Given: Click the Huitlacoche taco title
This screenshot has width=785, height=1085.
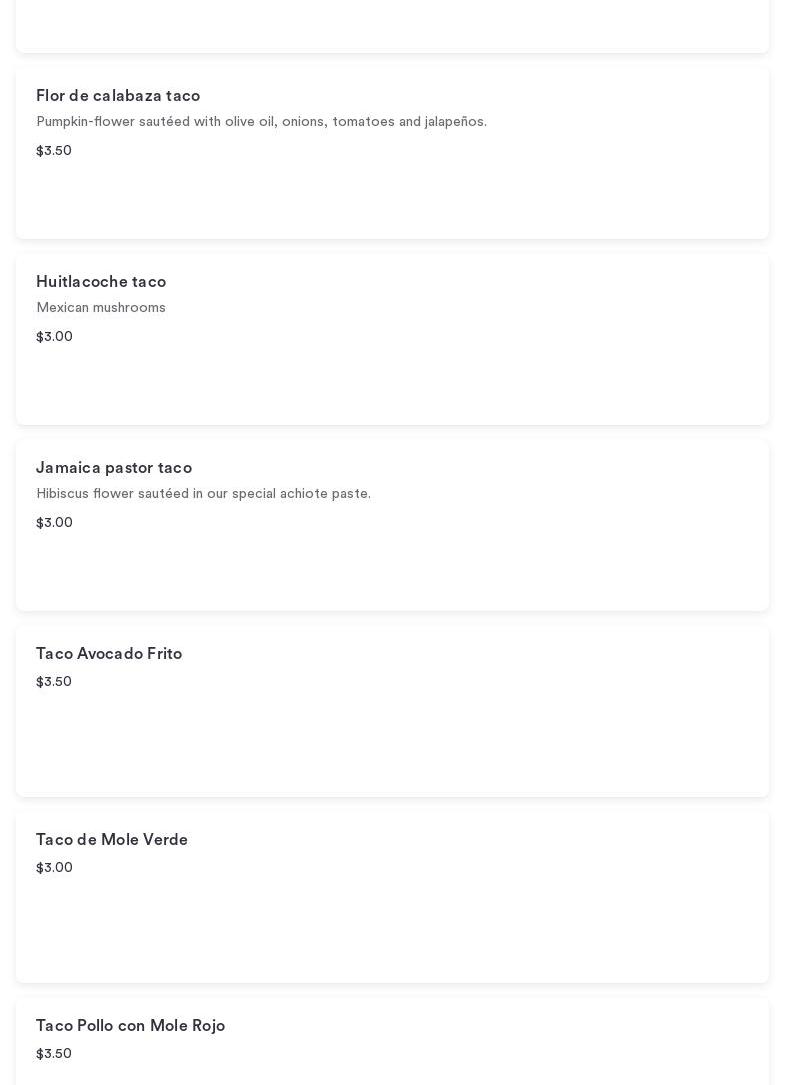Looking at the screenshot, I should [x=101, y=282].
